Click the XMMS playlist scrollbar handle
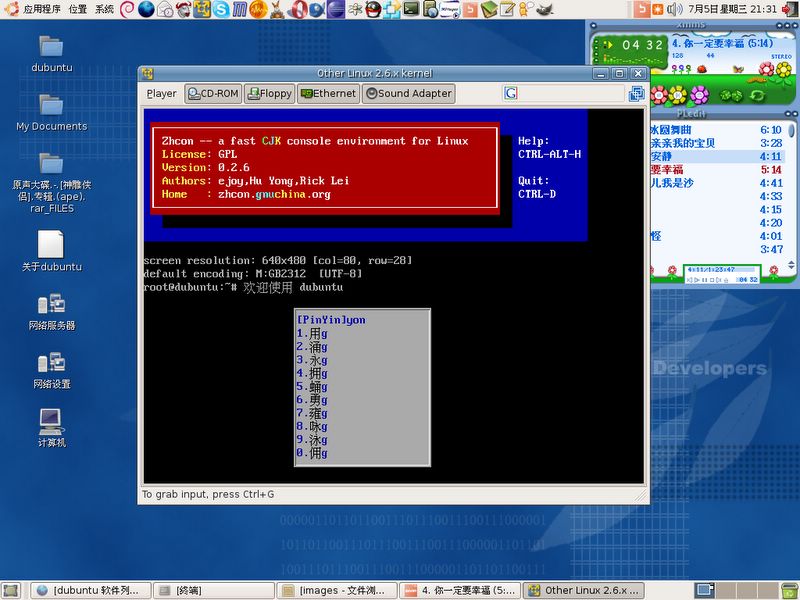Screen dimensions: 800x600 [791, 130]
